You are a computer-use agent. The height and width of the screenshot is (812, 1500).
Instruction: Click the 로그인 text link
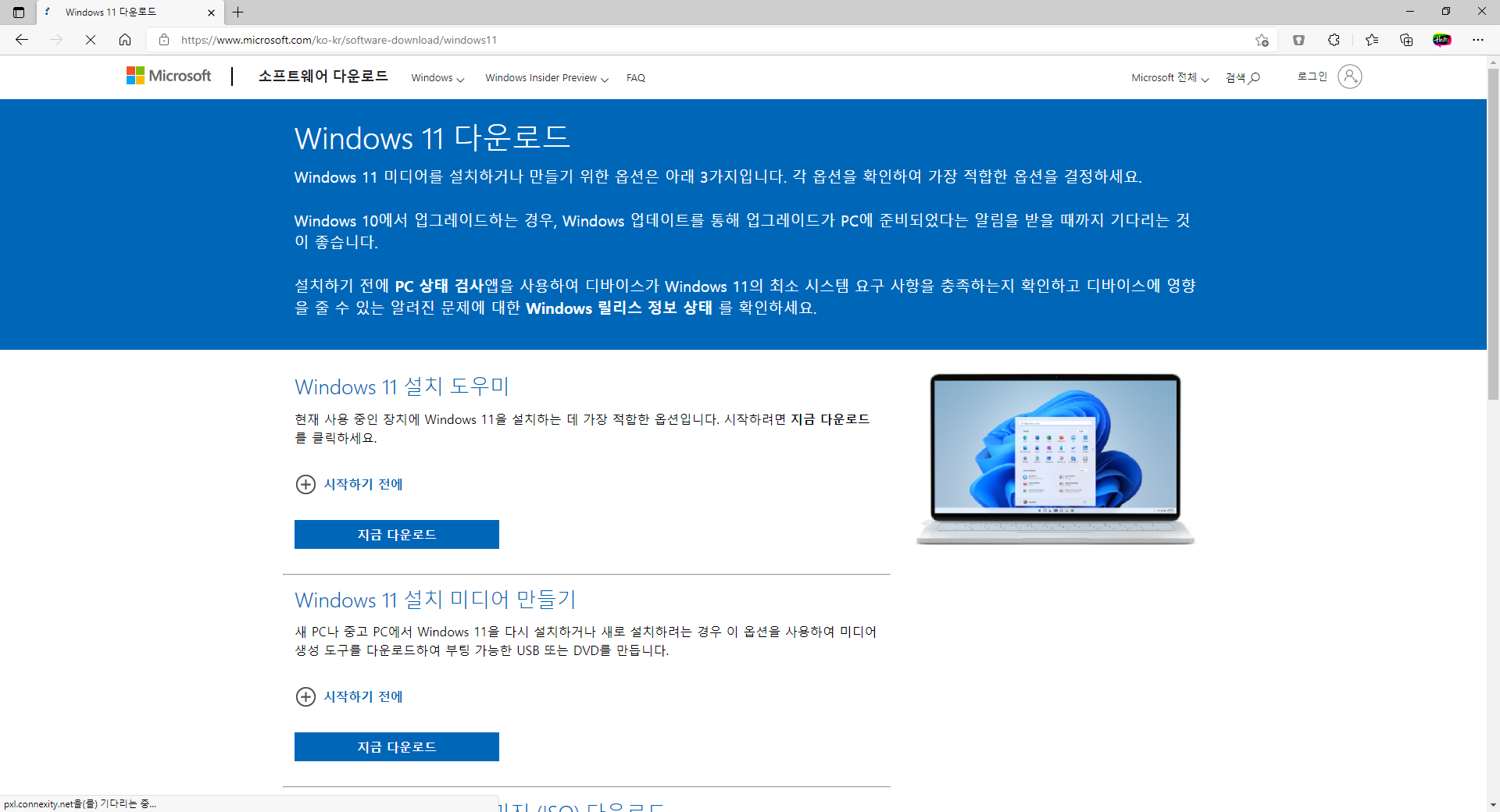click(x=1312, y=77)
